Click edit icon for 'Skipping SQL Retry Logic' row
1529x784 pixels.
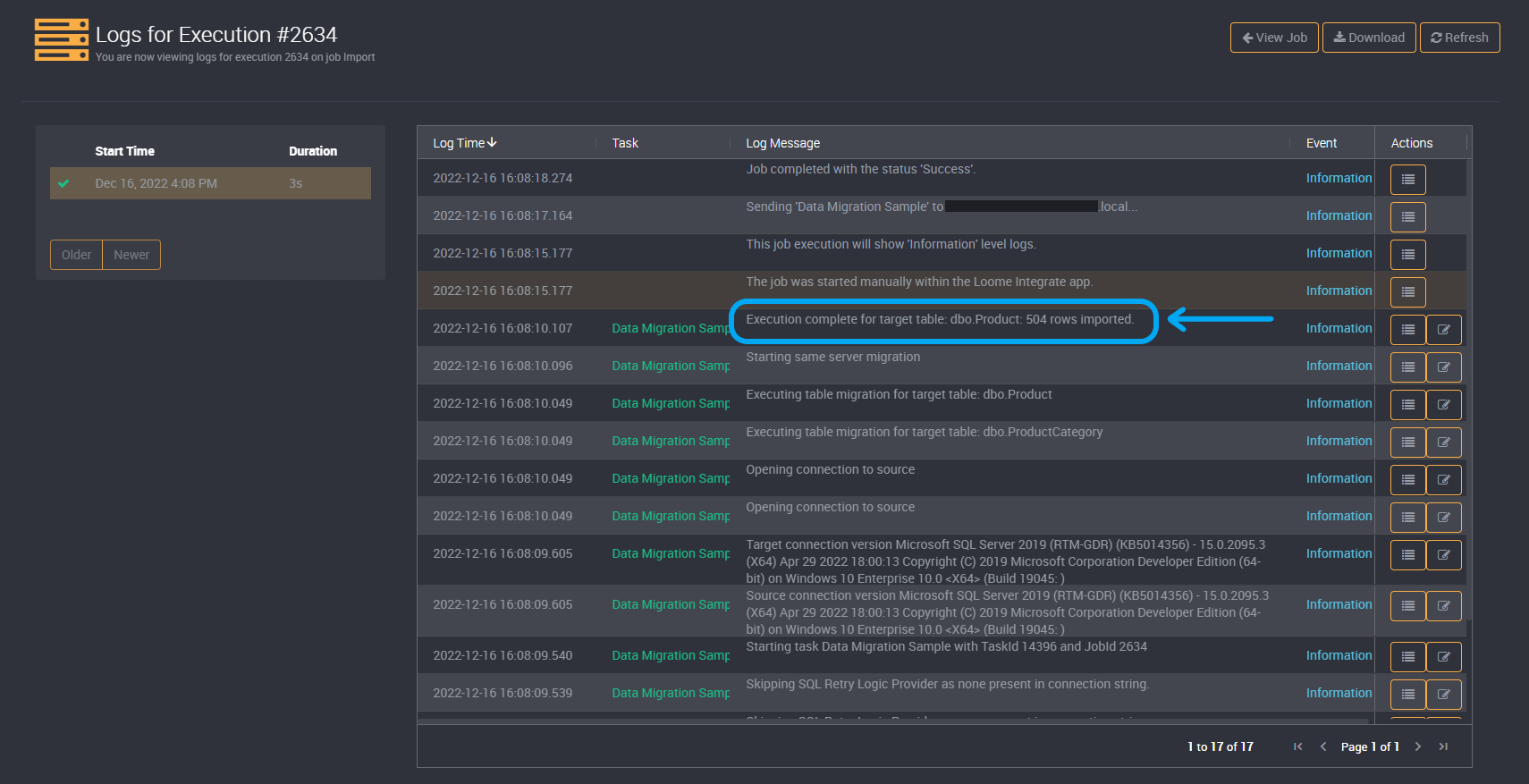[x=1444, y=695]
